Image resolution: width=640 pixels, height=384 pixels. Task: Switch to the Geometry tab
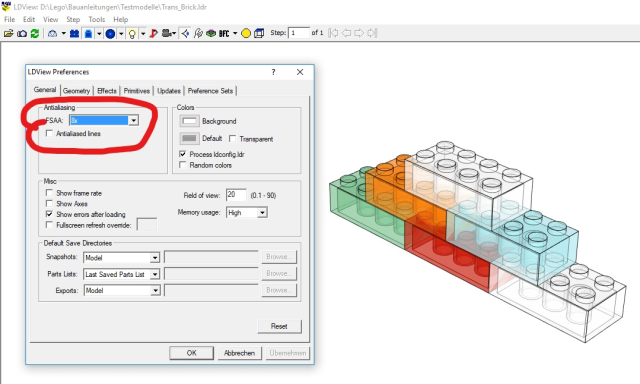(x=76, y=91)
